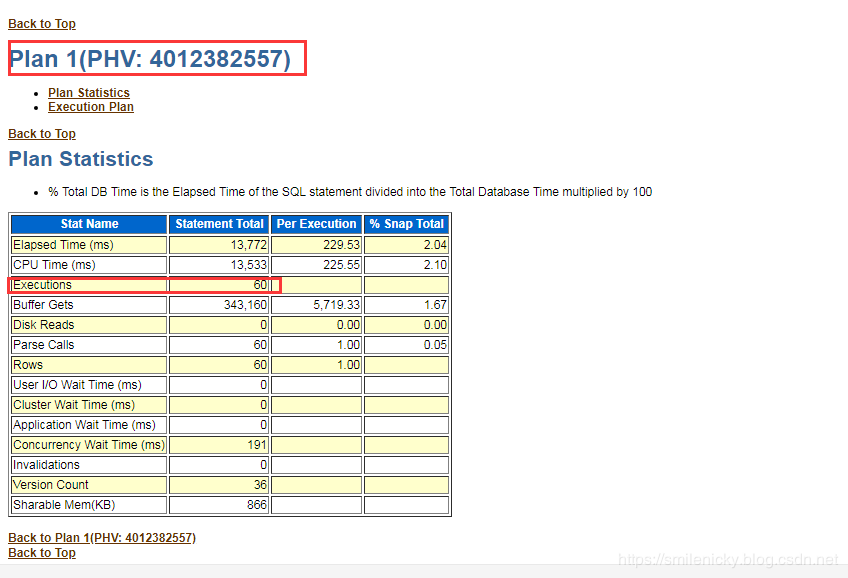Select the Invalidations row label

(46, 465)
